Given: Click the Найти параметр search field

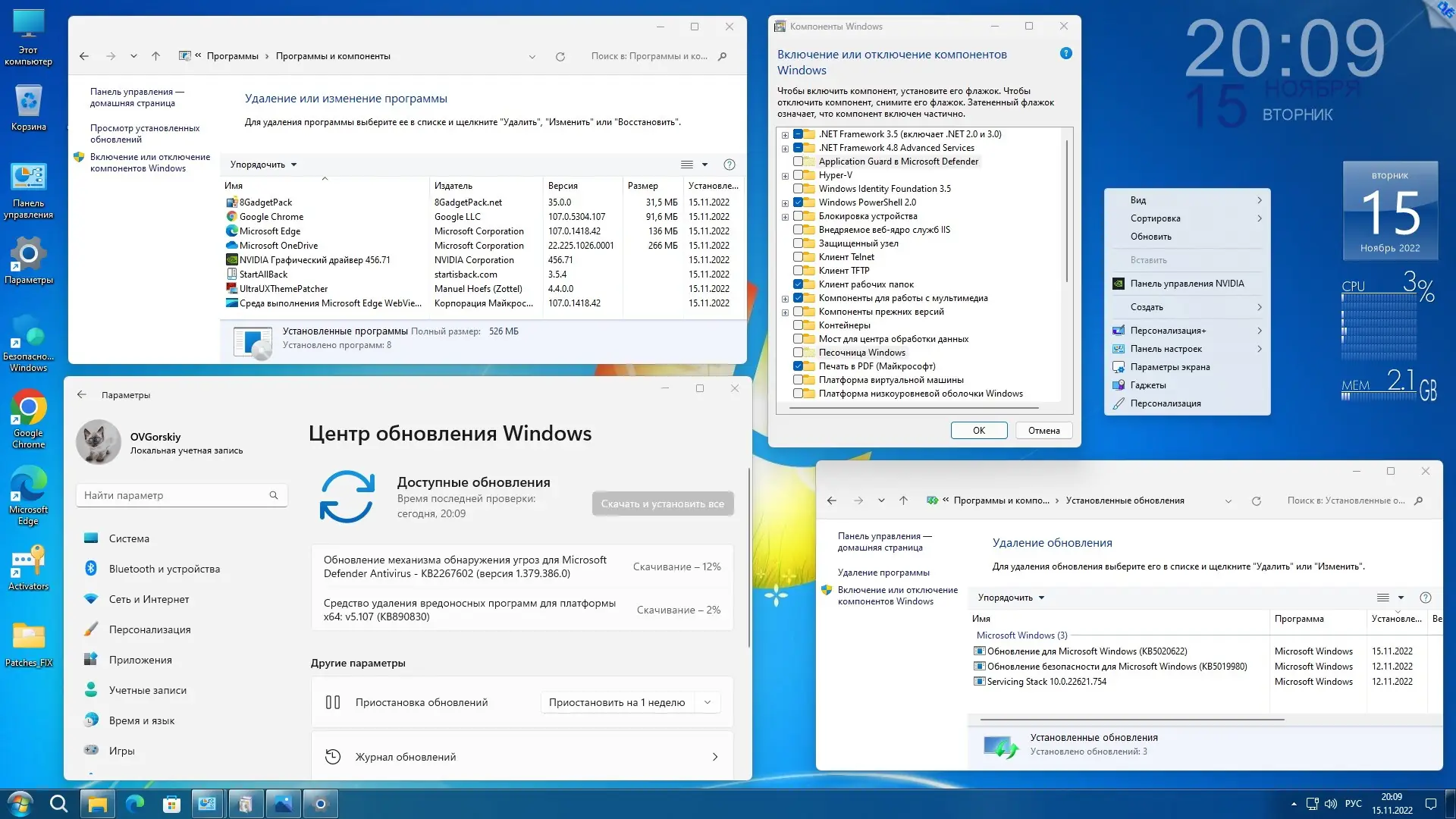Looking at the screenshot, I should pyautogui.click(x=174, y=495).
